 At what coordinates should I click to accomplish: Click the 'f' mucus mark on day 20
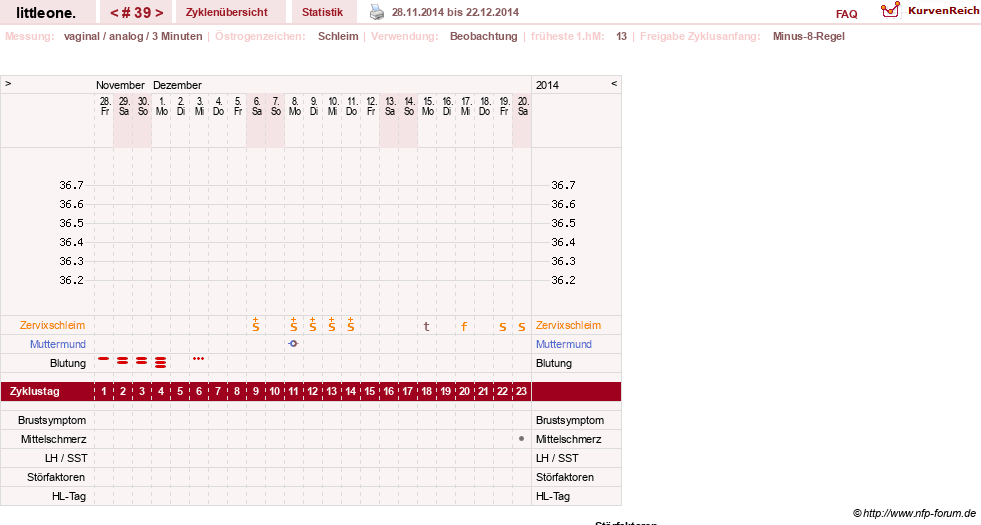pos(464,326)
